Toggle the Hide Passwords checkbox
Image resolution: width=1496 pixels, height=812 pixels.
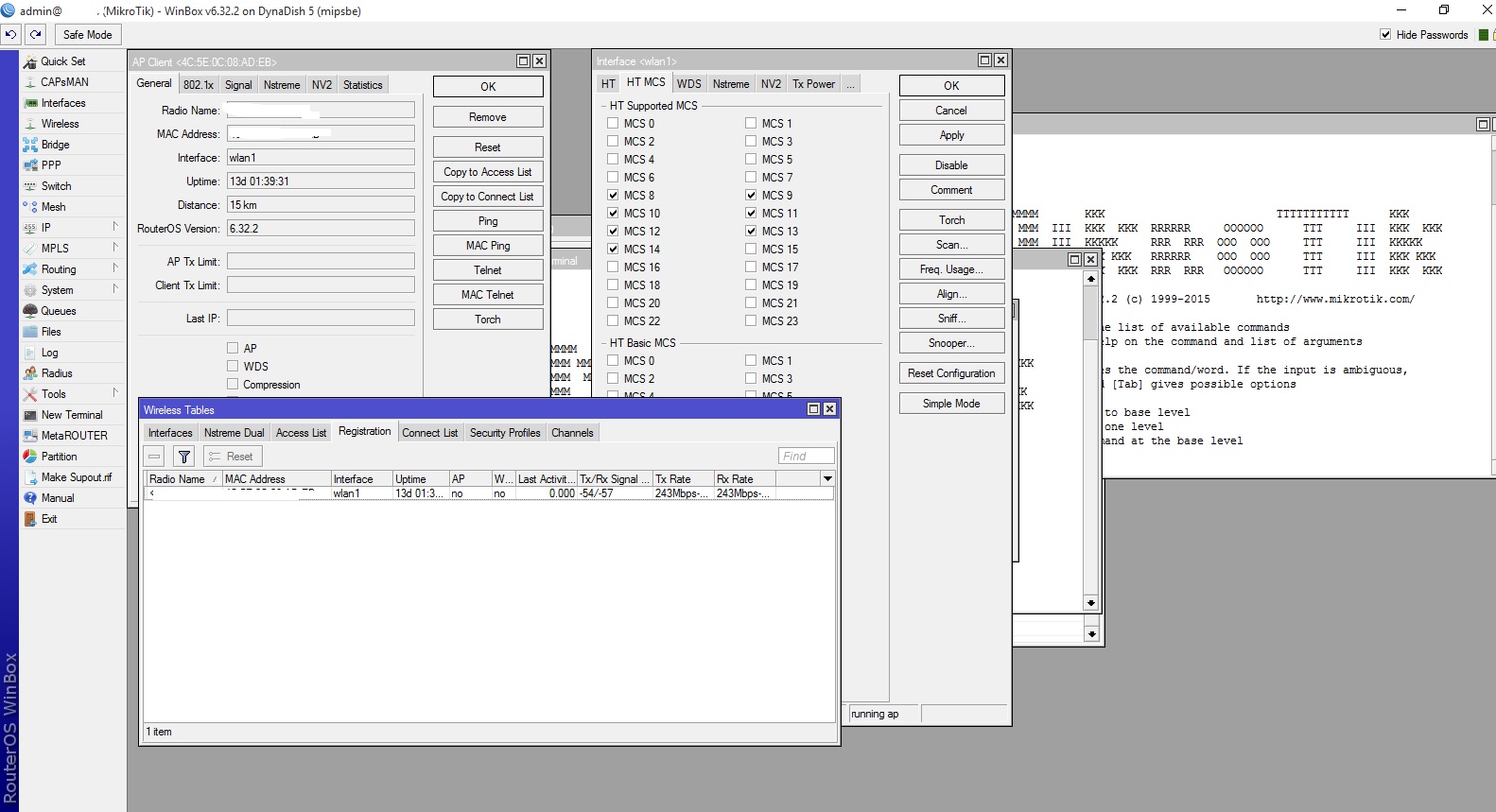[1385, 35]
